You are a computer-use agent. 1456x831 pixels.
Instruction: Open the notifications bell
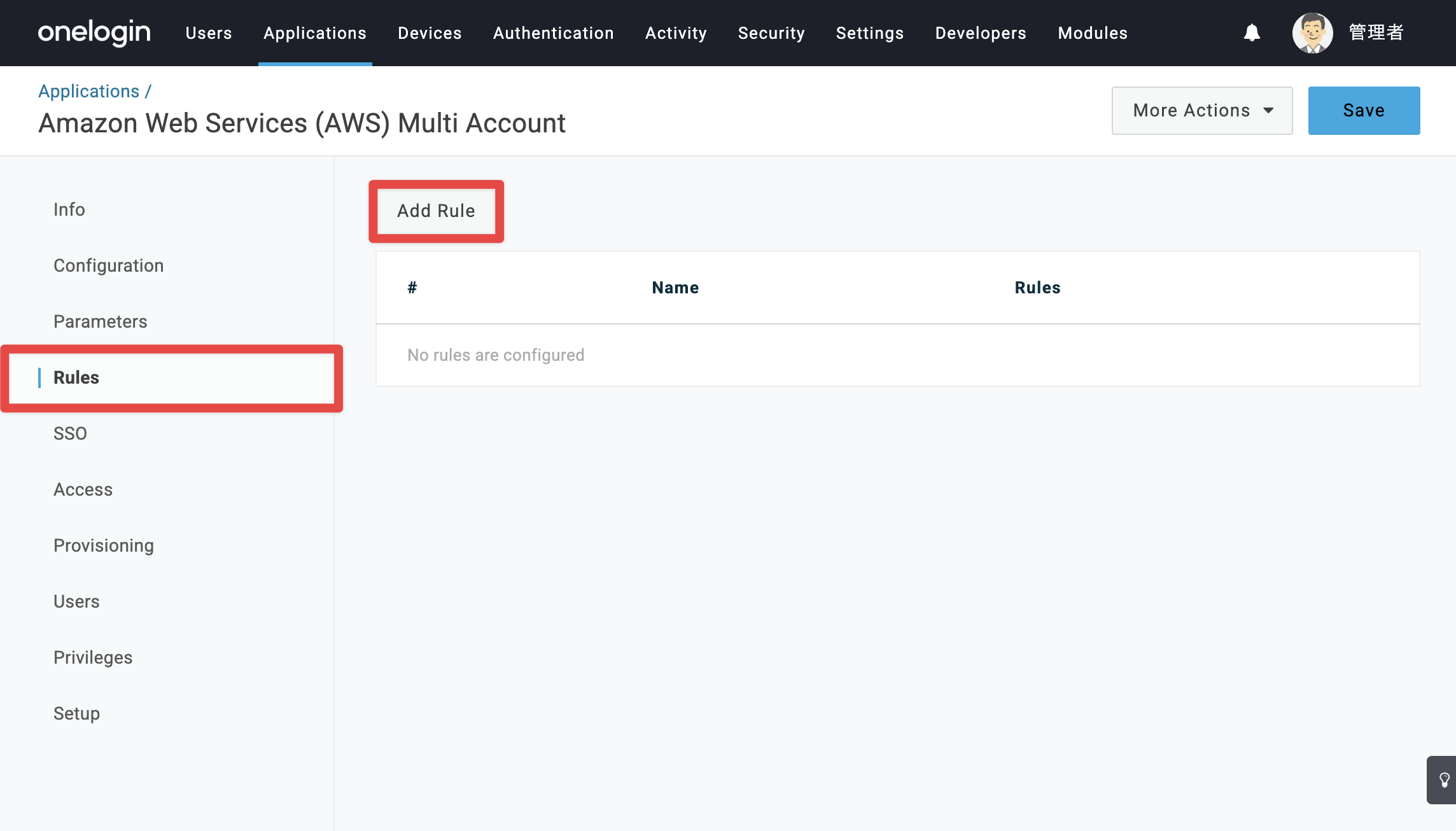tap(1252, 32)
